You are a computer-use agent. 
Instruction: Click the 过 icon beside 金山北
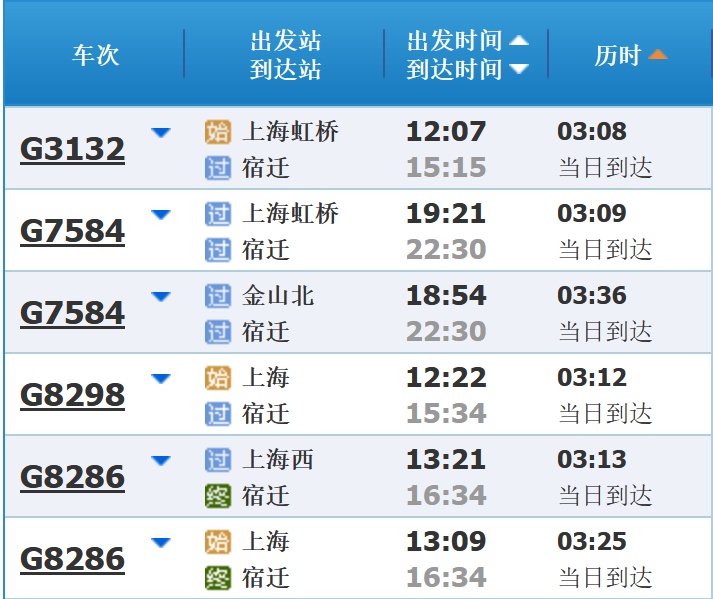point(217,295)
